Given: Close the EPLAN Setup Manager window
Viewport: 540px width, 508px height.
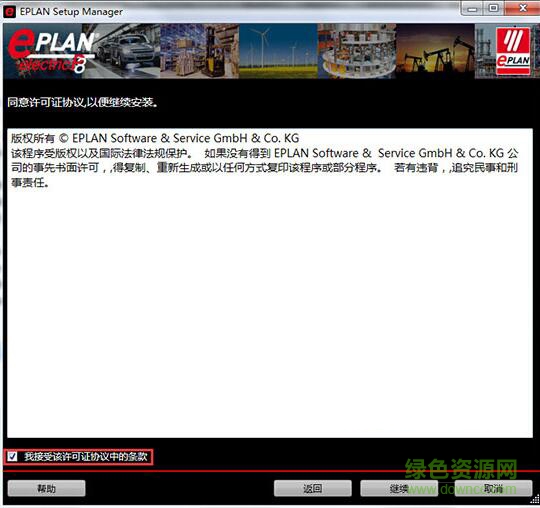Looking at the screenshot, I should (522, 8).
